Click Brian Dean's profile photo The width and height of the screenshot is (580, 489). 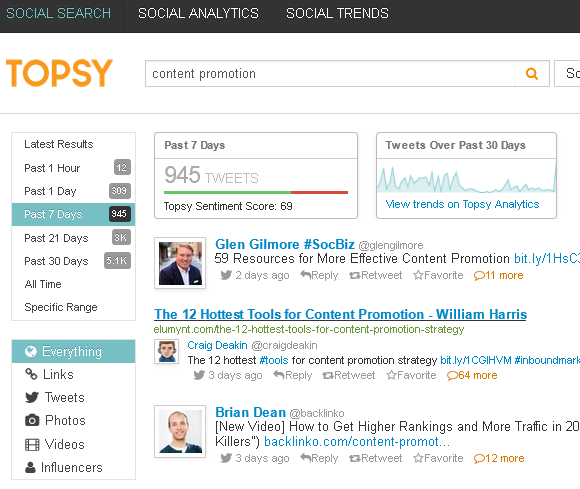click(x=180, y=431)
